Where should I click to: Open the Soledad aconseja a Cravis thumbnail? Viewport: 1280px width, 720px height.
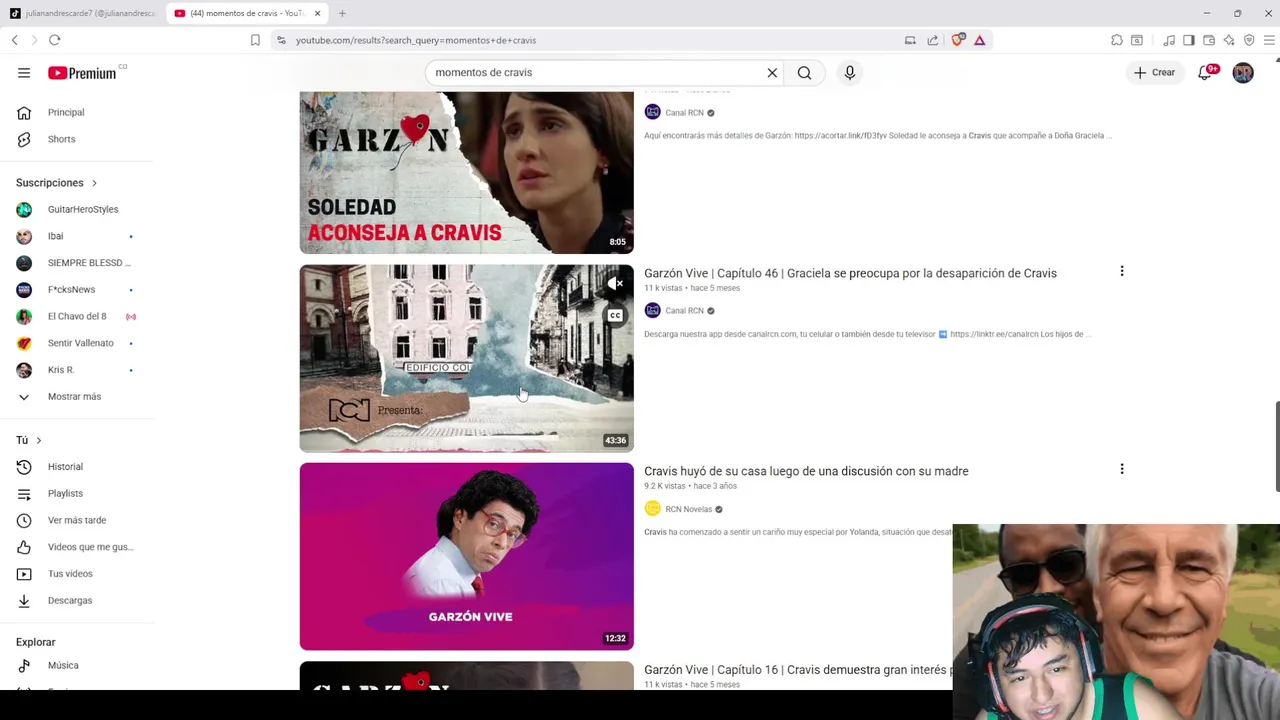tap(466, 172)
